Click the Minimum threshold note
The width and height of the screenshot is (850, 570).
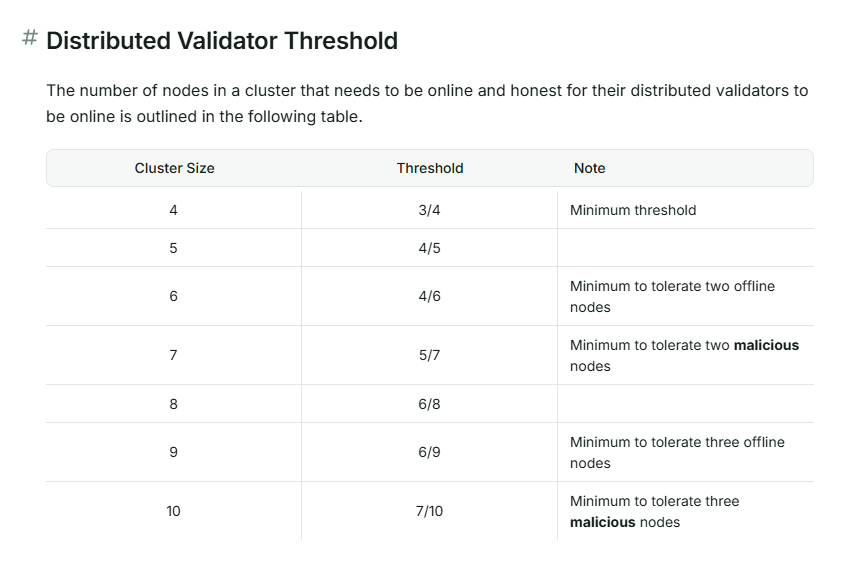[633, 210]
